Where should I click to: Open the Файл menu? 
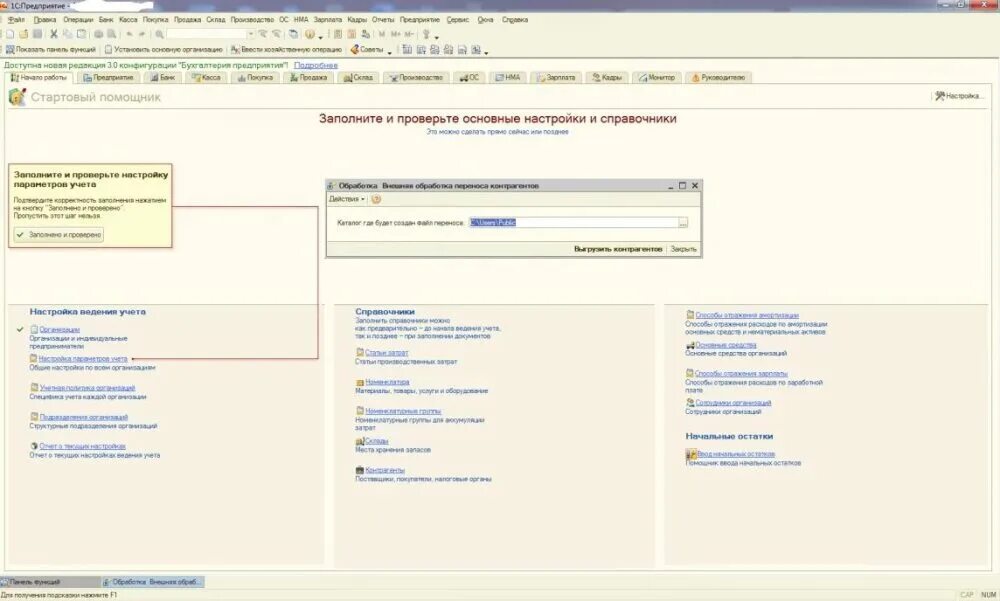(x=16, y=20)
